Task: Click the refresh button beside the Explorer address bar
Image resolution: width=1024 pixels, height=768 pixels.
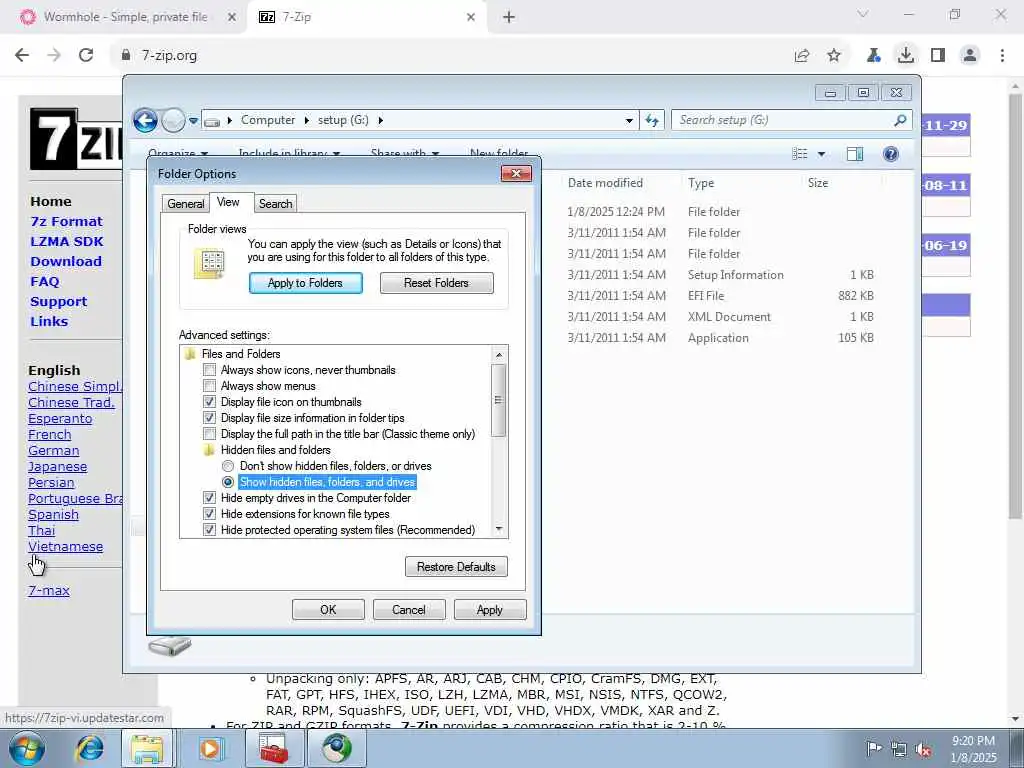Action: point(652,120)
